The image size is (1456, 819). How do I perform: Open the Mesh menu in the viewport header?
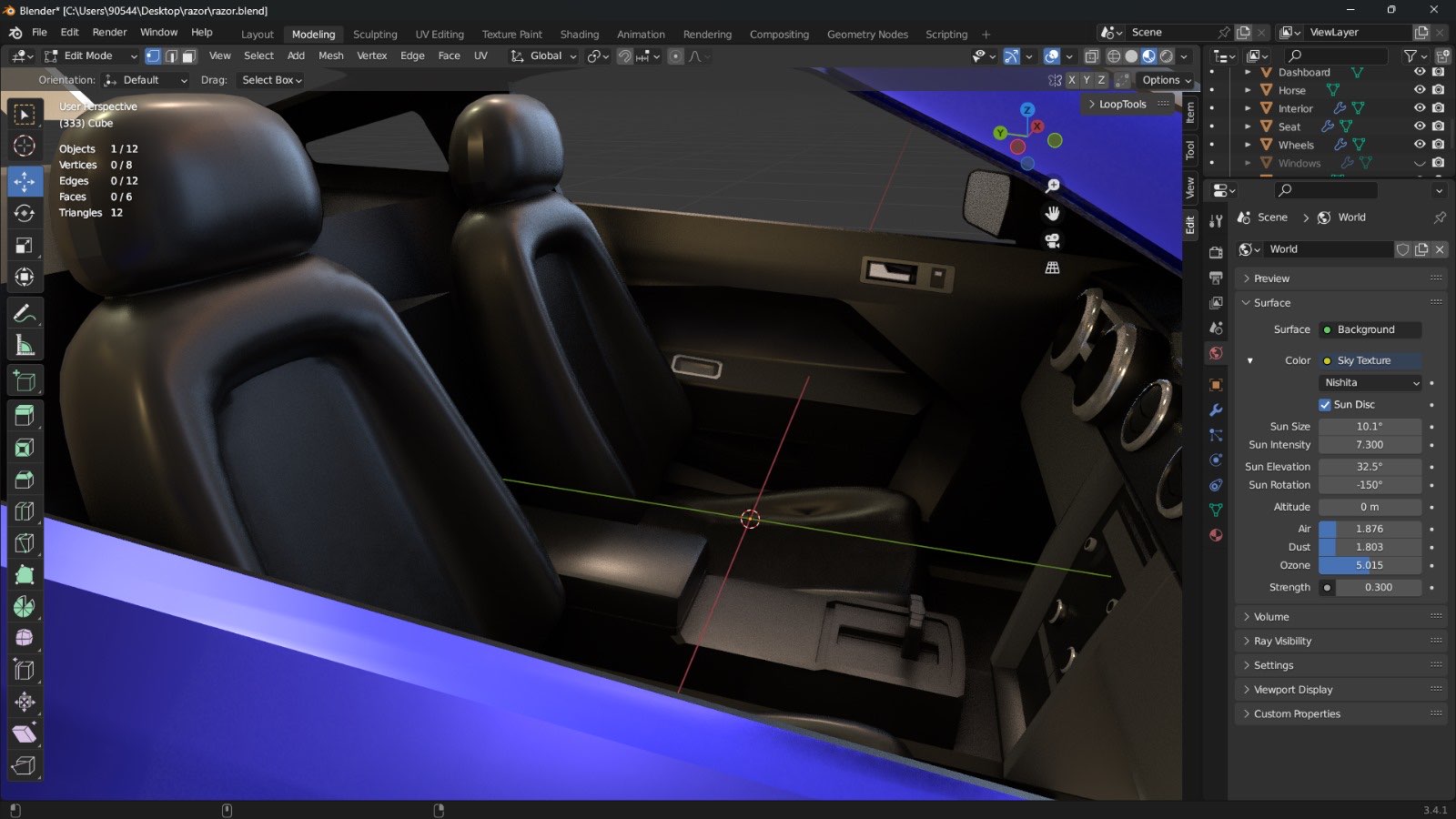click(331, 56)
